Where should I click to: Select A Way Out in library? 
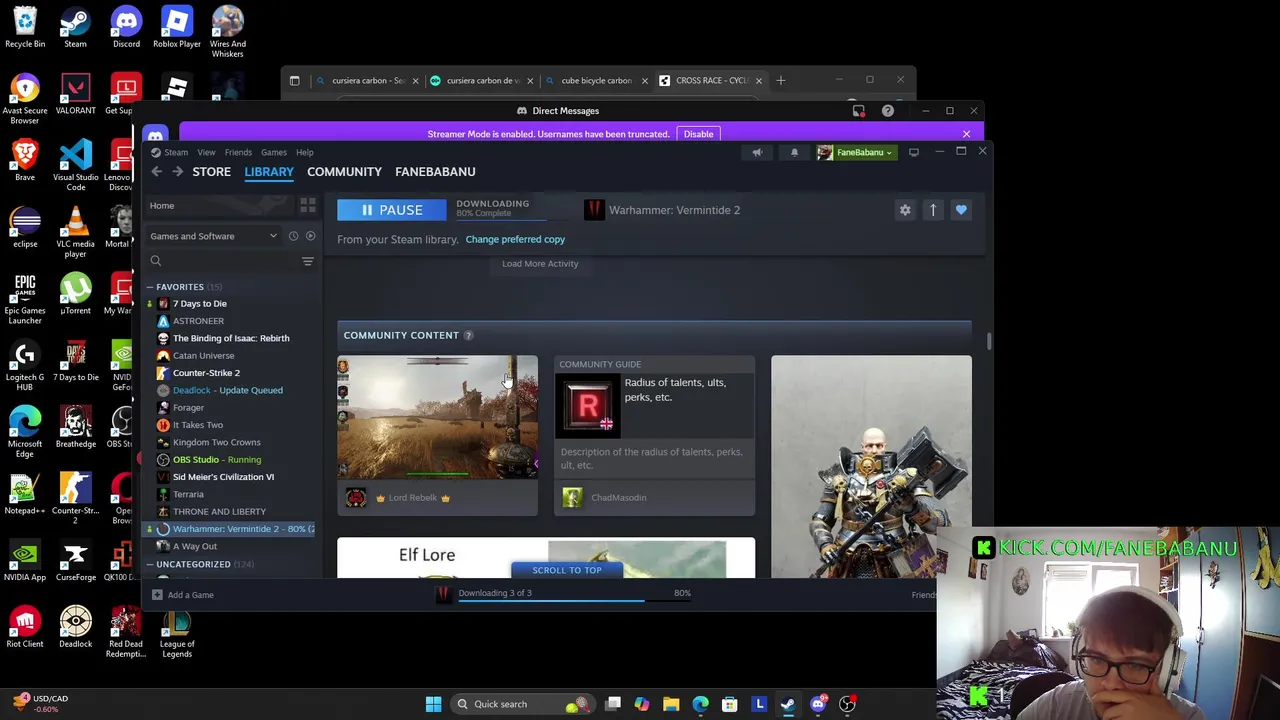coord(195,547)
